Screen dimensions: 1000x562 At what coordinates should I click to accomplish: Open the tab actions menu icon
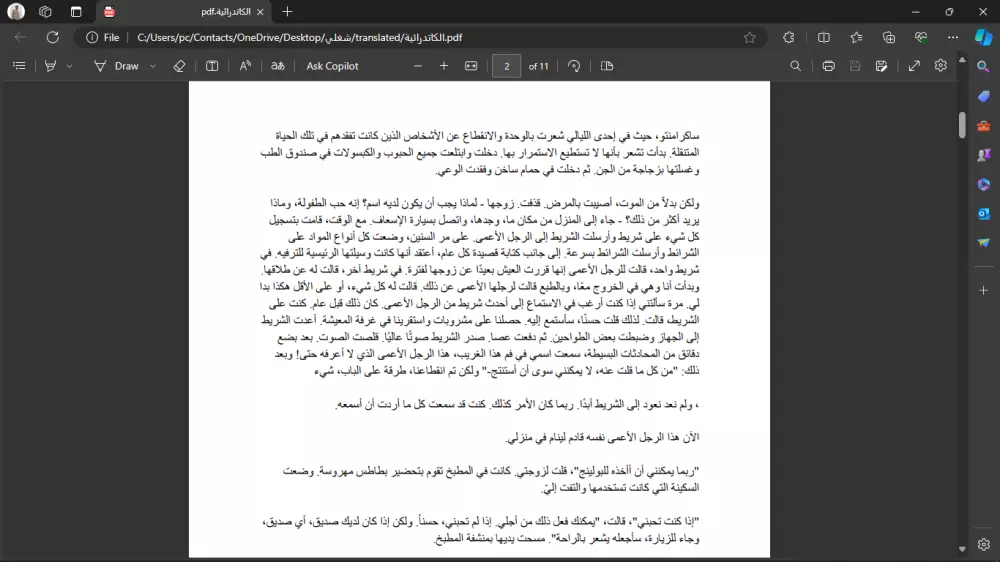point(76,11)
